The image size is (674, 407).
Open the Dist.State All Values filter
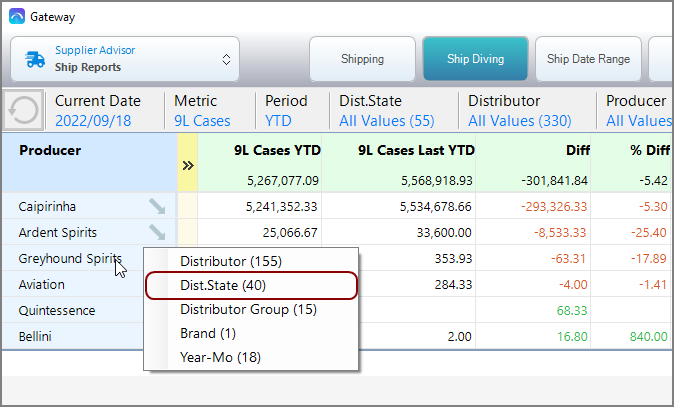tap(386, 111)
